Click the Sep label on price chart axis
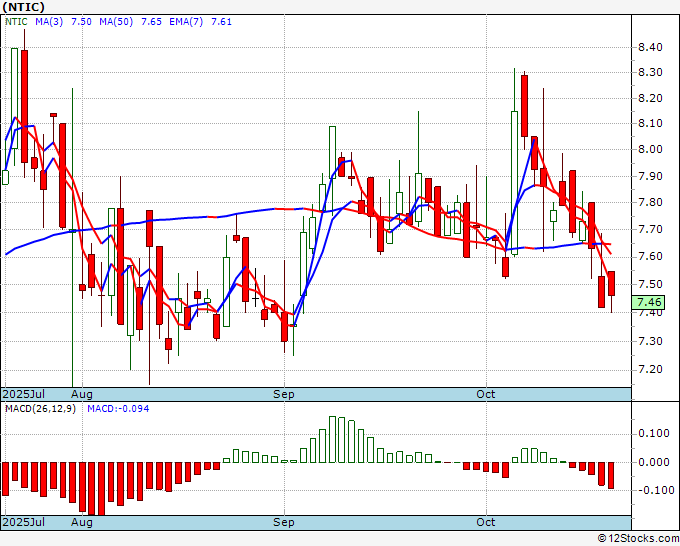This screenshot has height=546, width=680. point(284,394)
